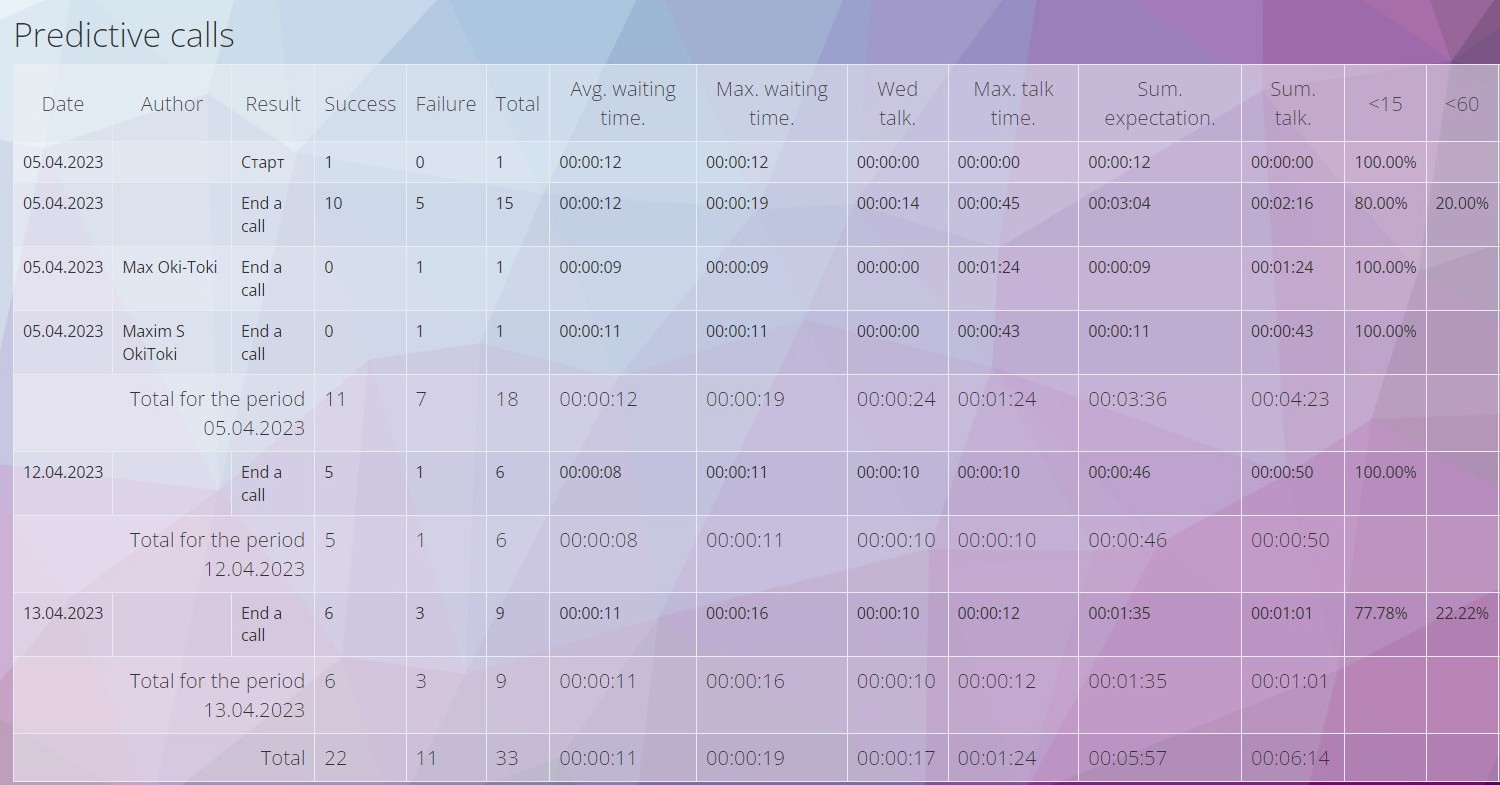The width and height of the screenshot is (1500, 785).
Task: Click Total for the period 12.04.2023 label
Action: point(217,554)
